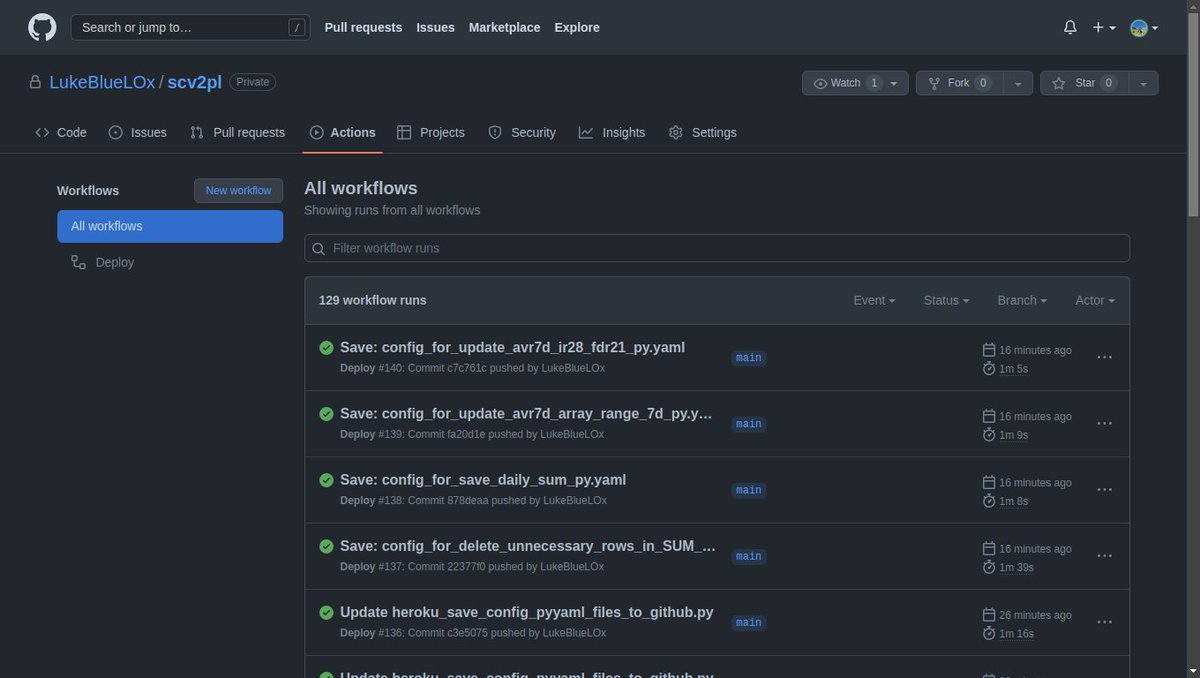1200x678 pixels.
Task: Open run config_for_update_avr7d_ir28_fdr21_py.yaml
Action: coord(512,347)
